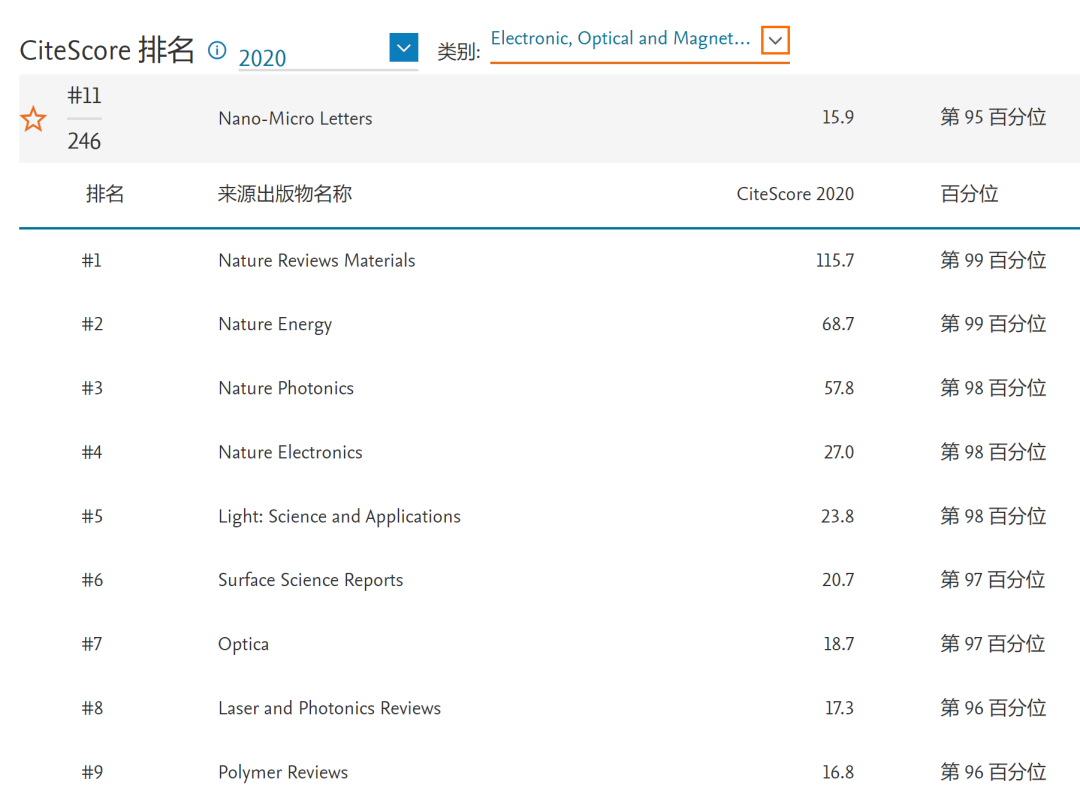Screen dimensions: 1080x803
Task: Click rank number #5
Action: tap(92, 517)
